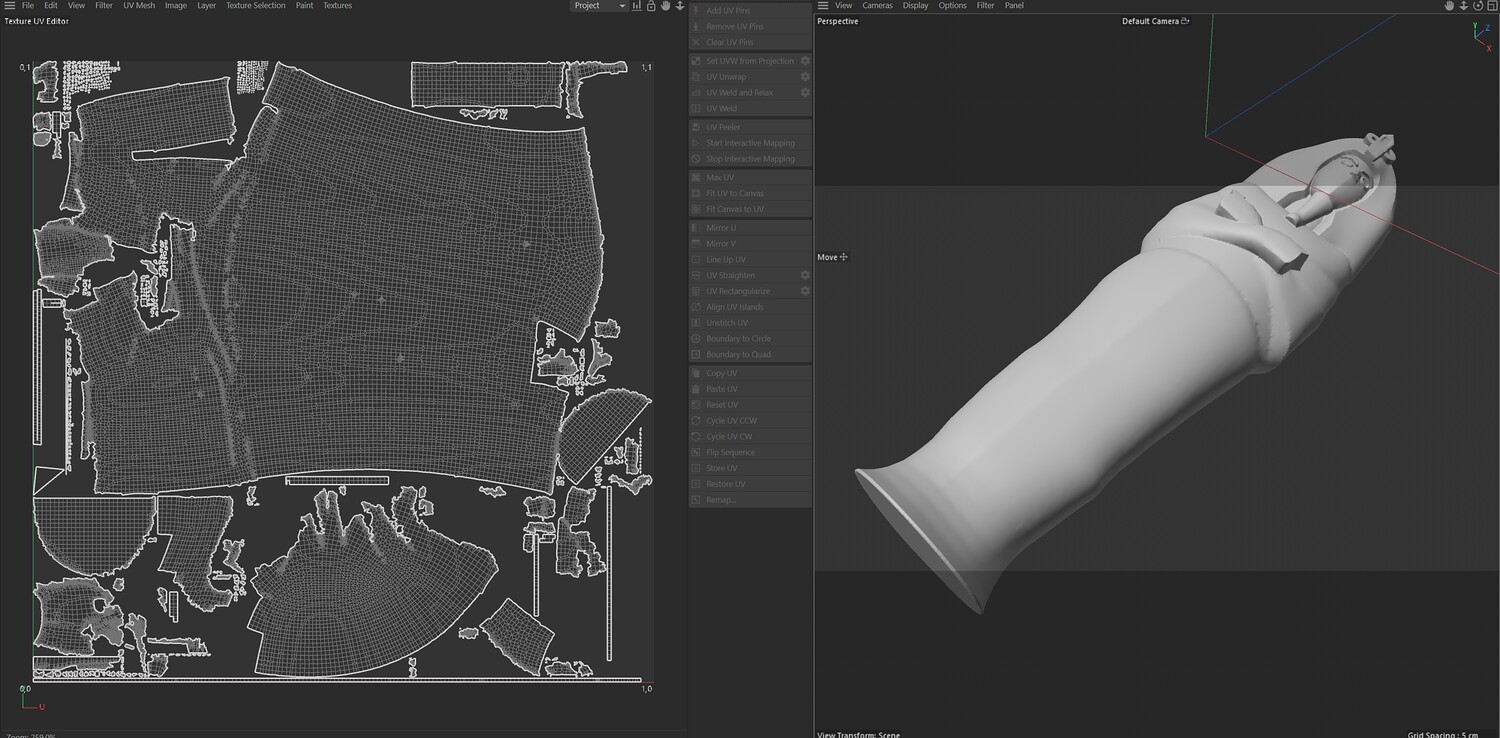Click the Default Camera label in the viewport

[x=1150, y=21]
